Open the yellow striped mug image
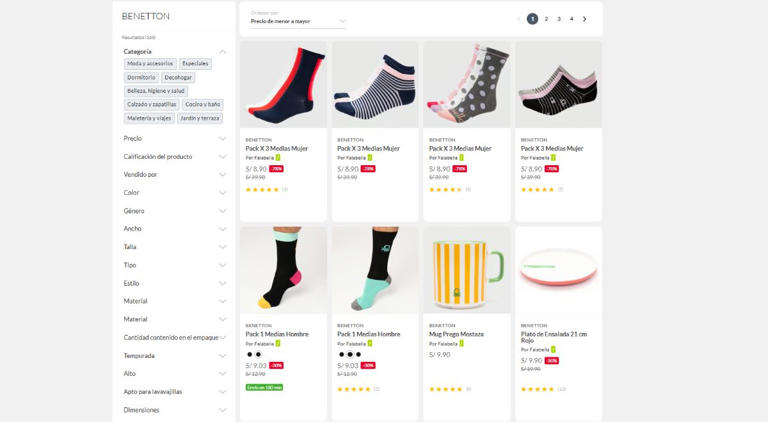The height and width of the screenshot is (422, 768). pos(466,270)
